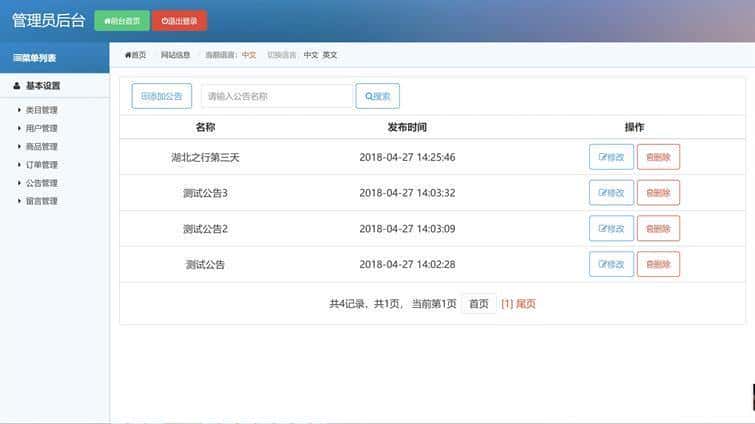Select the 测试公告3 announcement name
This screenshot has width=755, height=424.
click(x=206, y=193)
